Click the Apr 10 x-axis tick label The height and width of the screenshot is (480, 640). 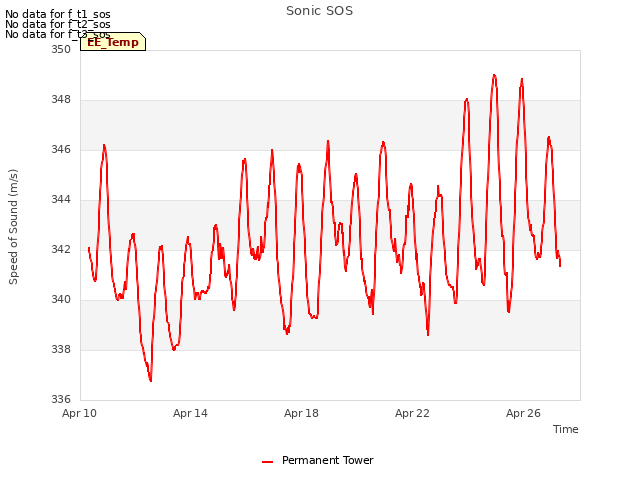tap(79, 413)
